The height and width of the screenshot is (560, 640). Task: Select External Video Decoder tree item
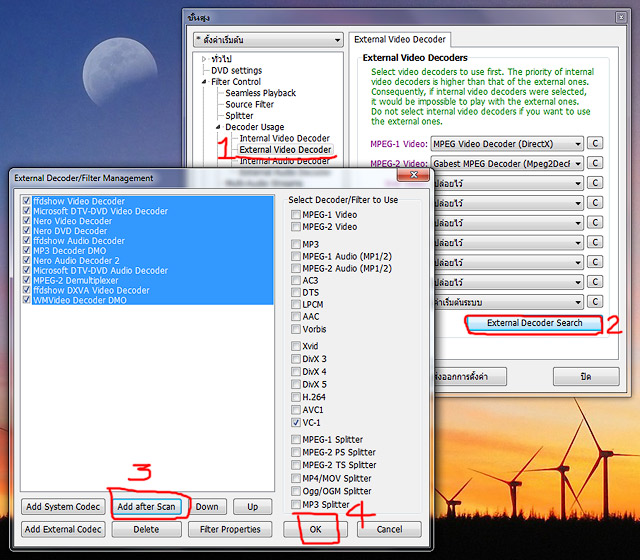[285, 149]
